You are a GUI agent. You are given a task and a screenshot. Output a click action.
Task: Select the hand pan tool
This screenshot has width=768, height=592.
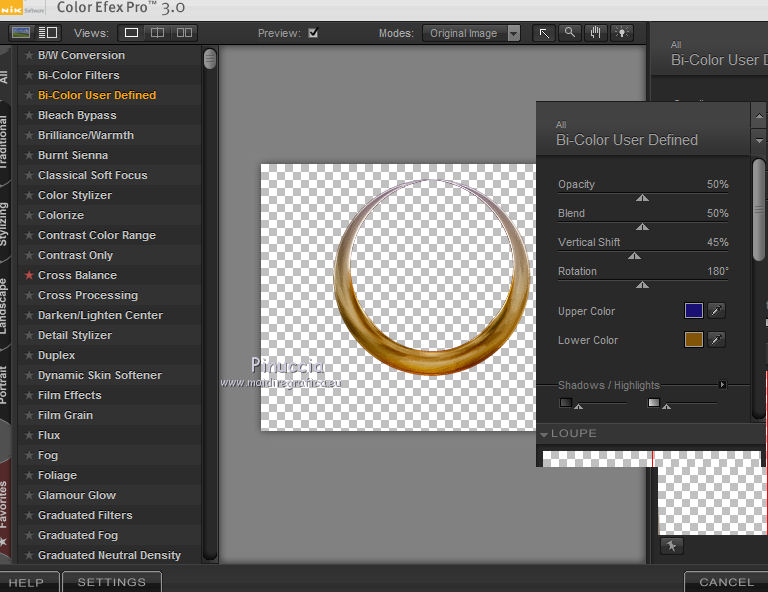coord(595,33)
